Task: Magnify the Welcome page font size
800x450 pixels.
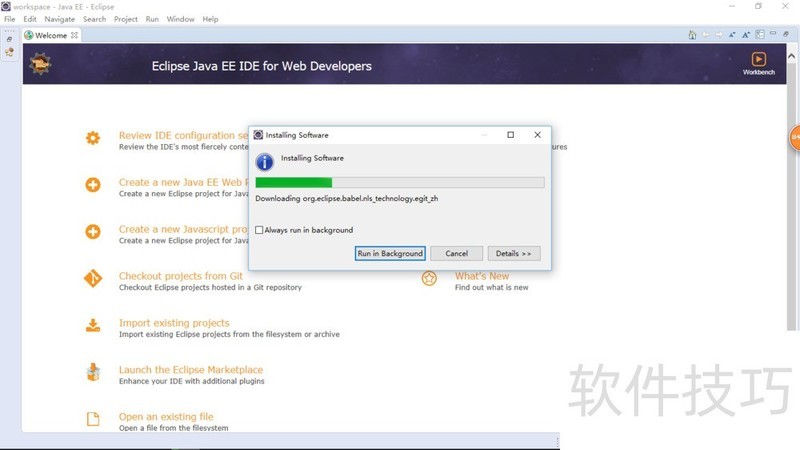Action: pyautogui.click(x=746, y=35)
